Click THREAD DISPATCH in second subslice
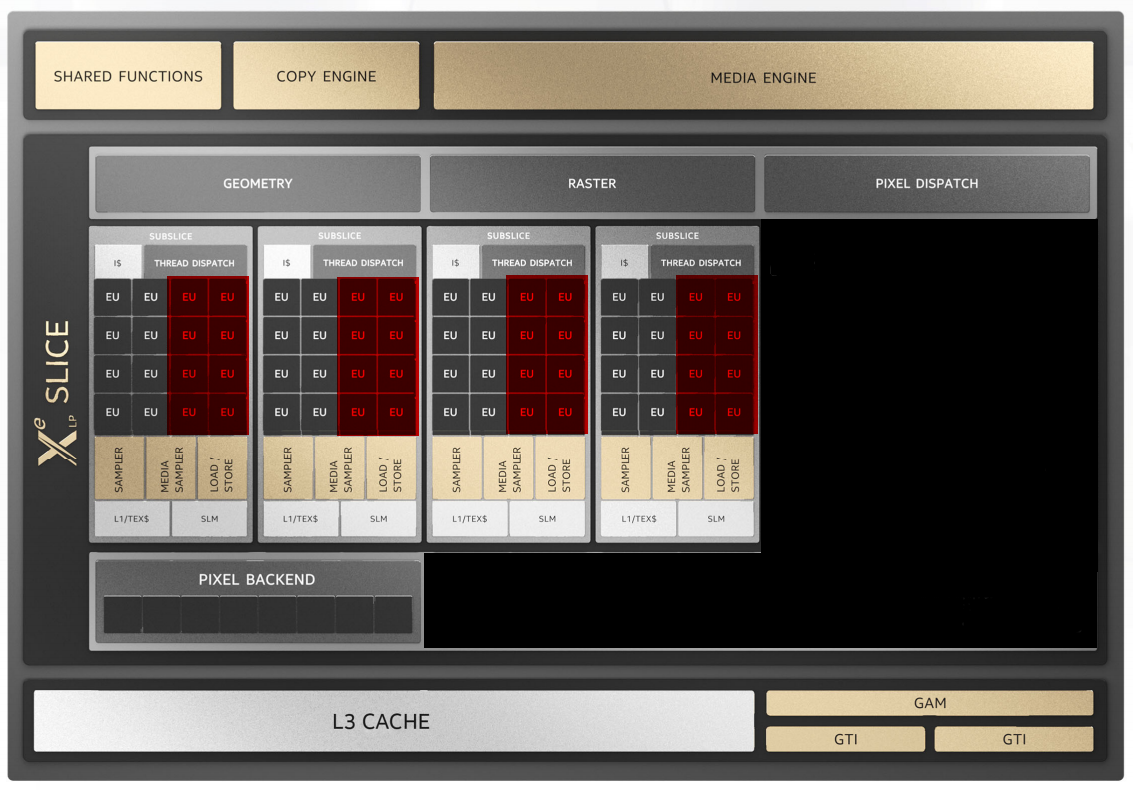 pos(363,262)
